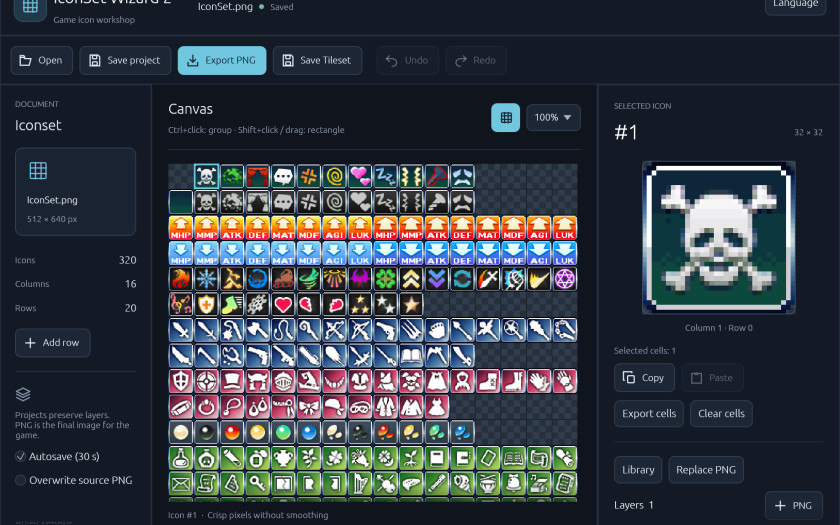Viewport: 840px width, 525px height.
Task: Select the blue snowflake ice icon
Action: pos(206,279)
